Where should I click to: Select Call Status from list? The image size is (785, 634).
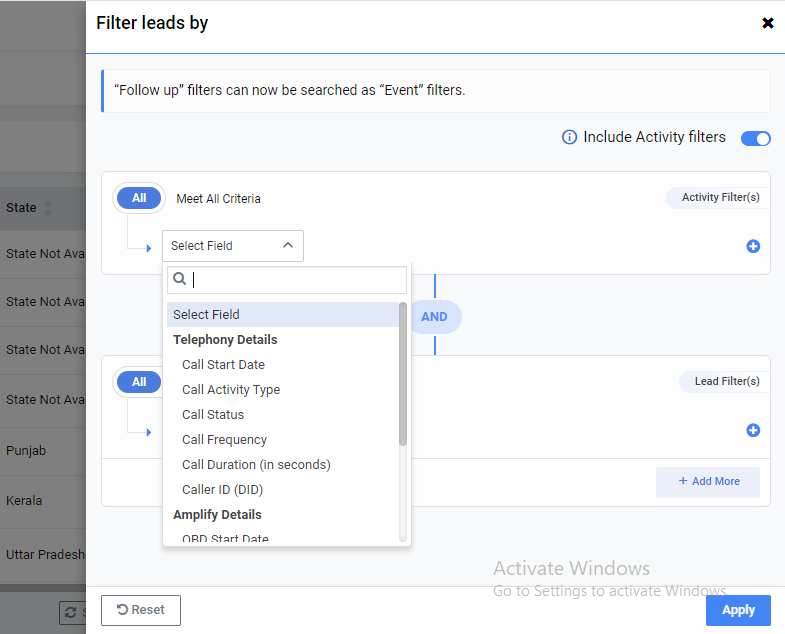(x=213, y=415)
